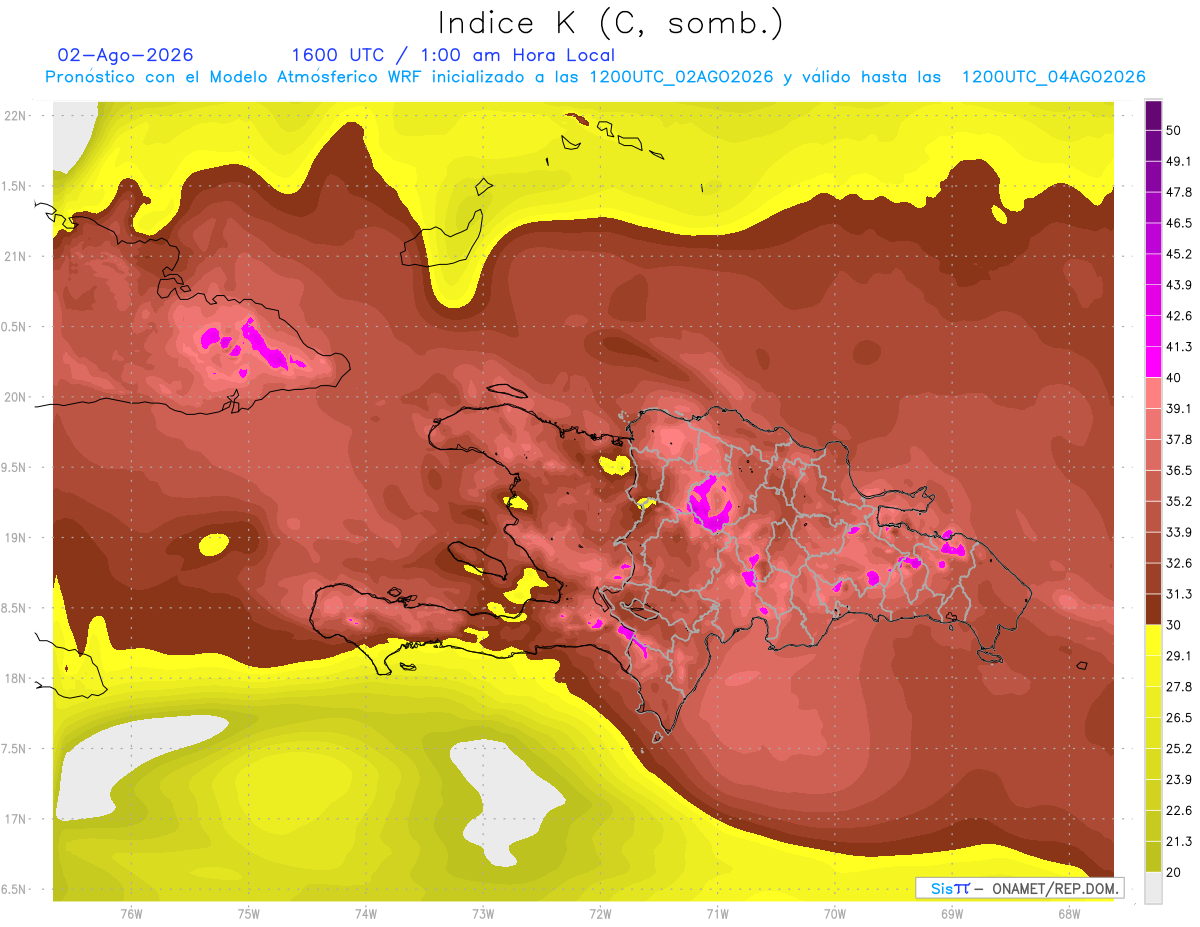Click the legend value '25.2'
Viewport: 1200px width, 927px height.
[x=1179, y=749]
